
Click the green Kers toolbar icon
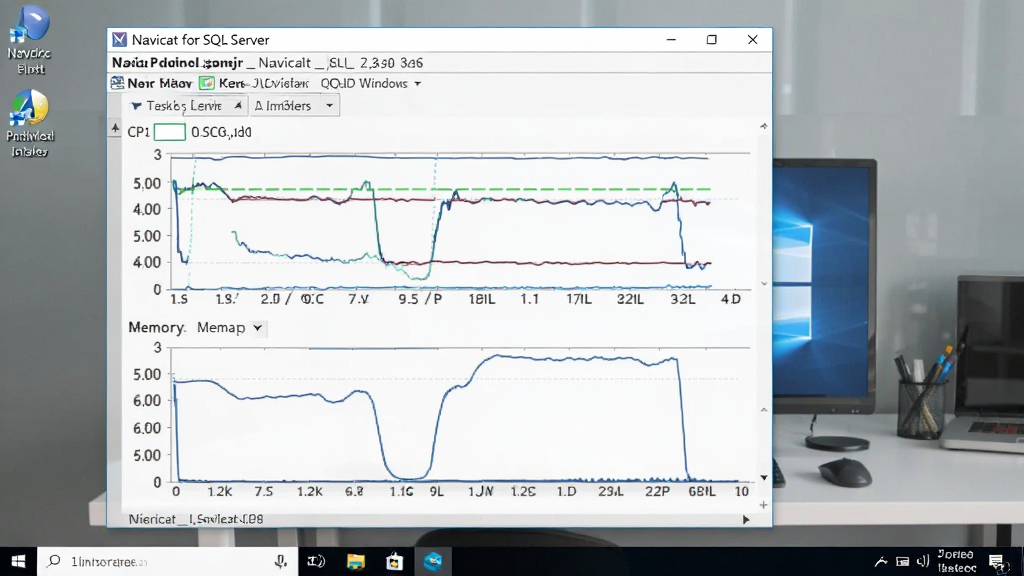206,83
